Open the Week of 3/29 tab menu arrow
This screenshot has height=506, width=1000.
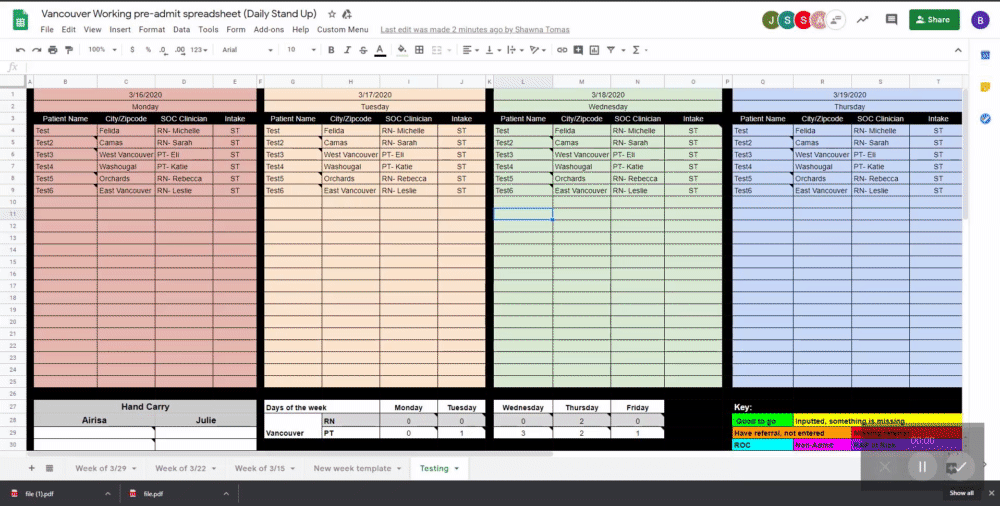pyautogui.click(x=135, y=469)
